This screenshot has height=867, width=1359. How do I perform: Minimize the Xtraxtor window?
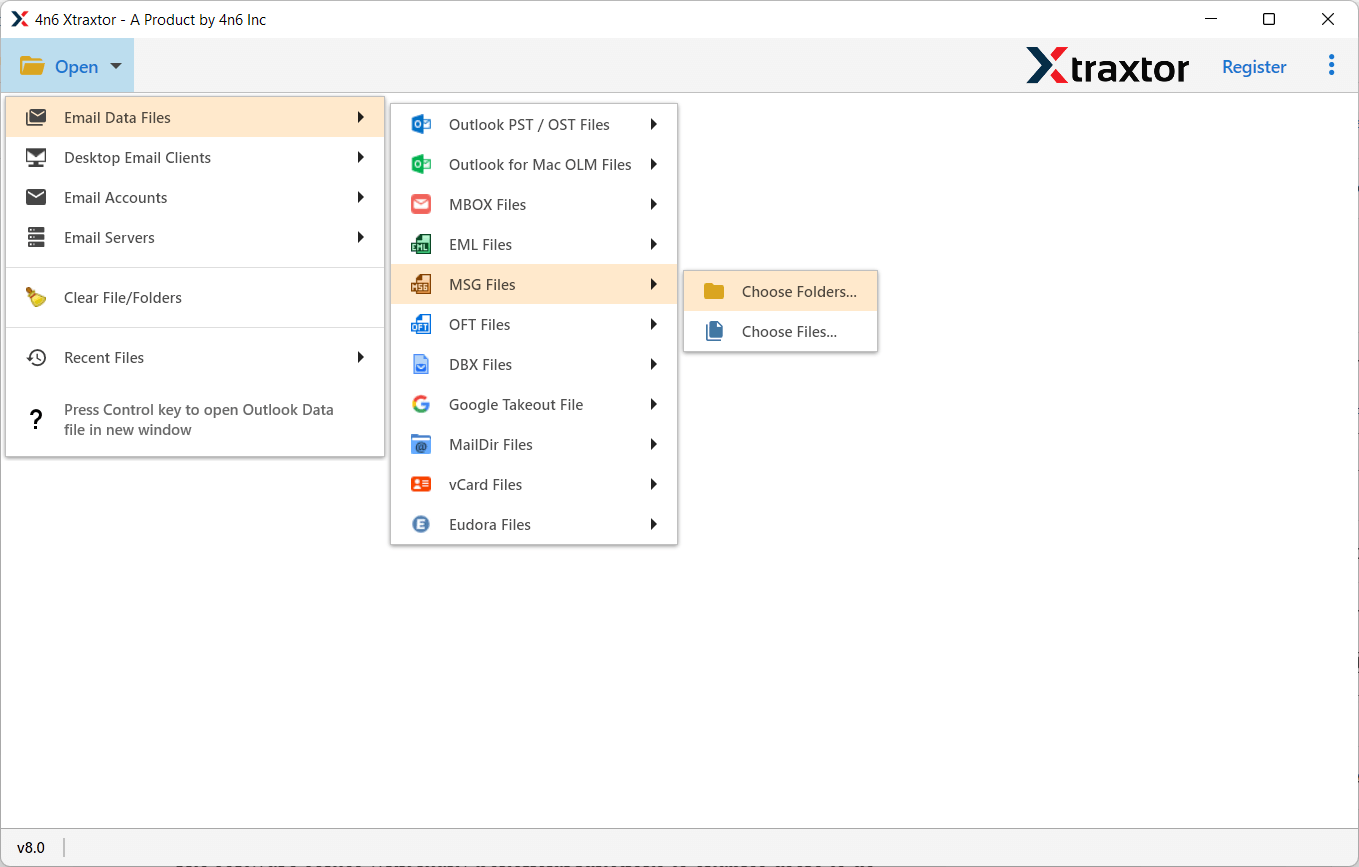tap(1209, 19)
